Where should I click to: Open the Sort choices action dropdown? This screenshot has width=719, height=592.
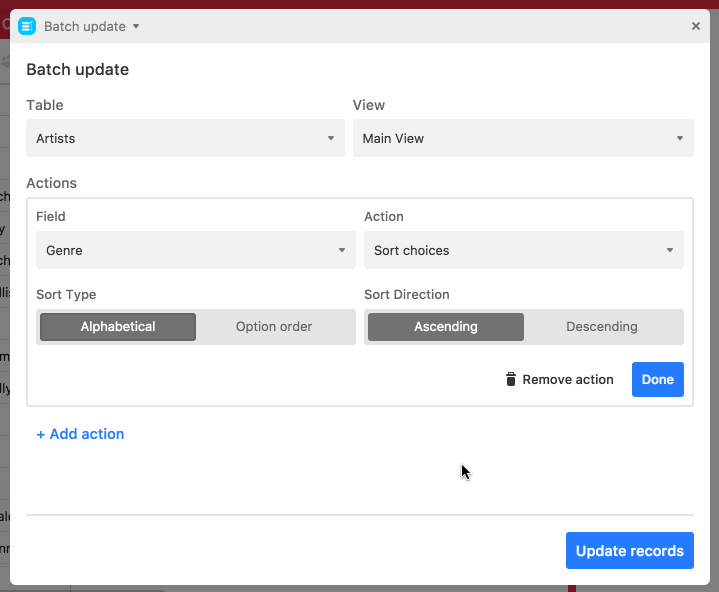pyautogui.click(x=524, y=250)
